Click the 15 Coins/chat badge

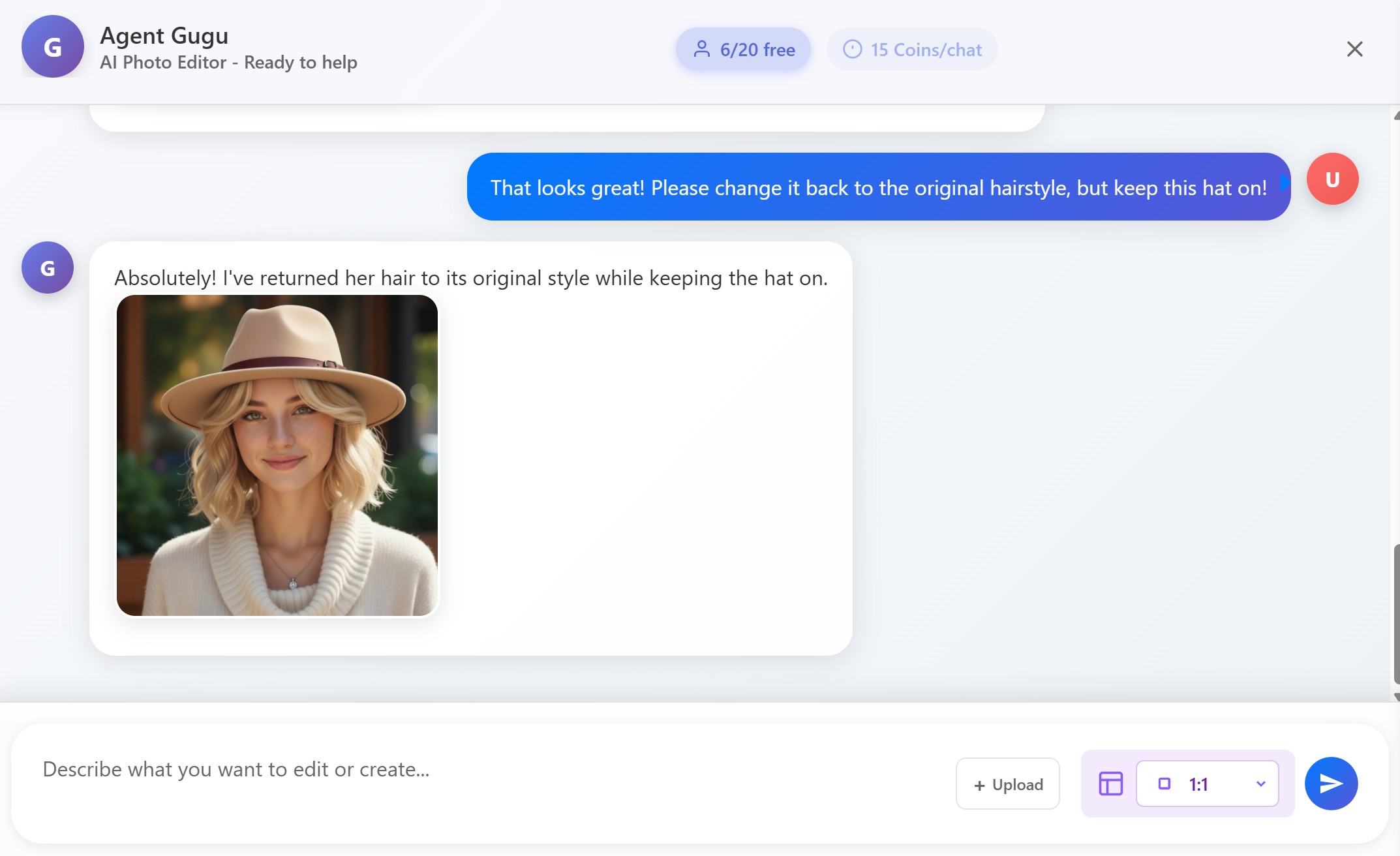[x=912, y=50]
